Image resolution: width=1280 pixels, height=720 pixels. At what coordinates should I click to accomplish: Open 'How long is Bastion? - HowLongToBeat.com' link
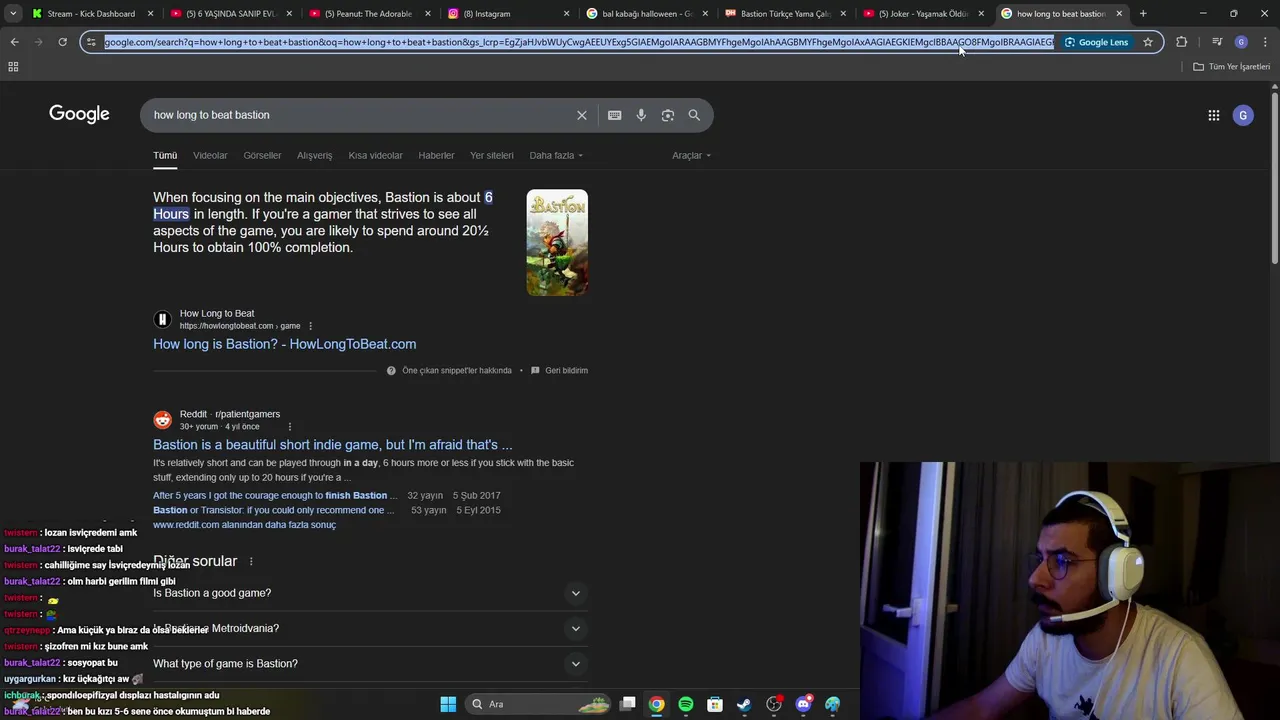point(285,344)
